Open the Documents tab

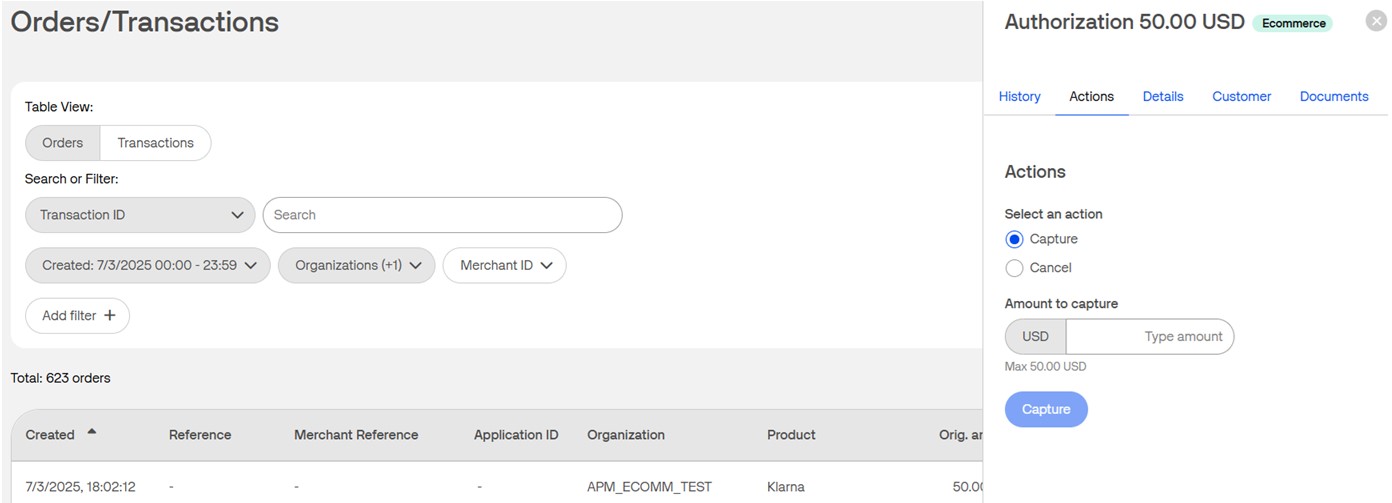pyautogui.click(x=1334, y=97)
